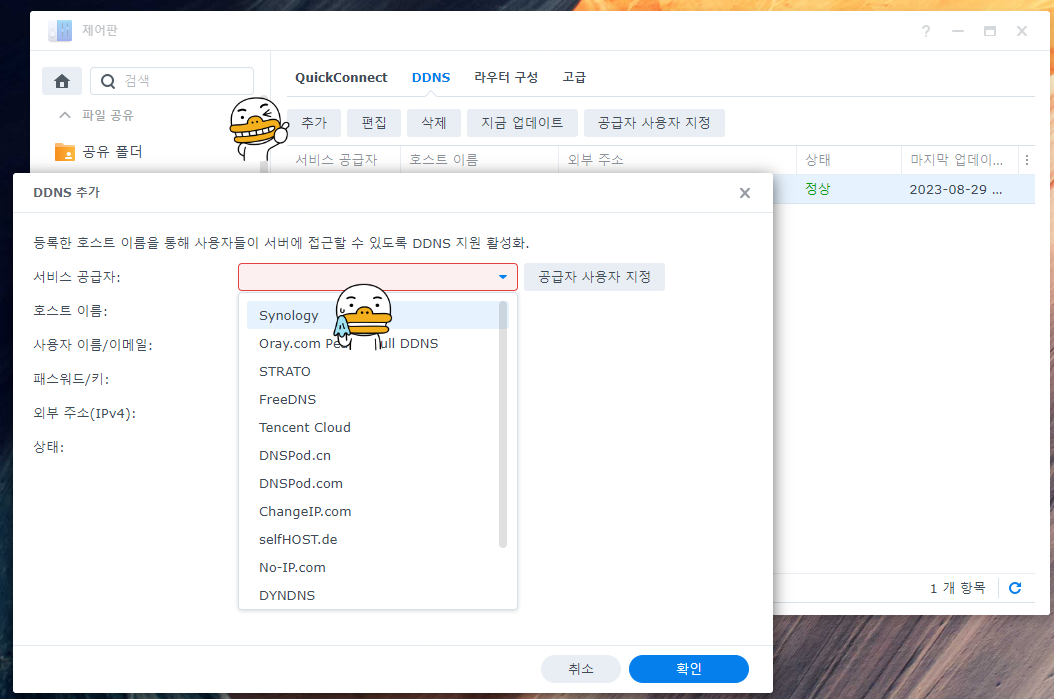The image size is (1054, 699).
Task: Sort by 상태 column header
Action: click(x=849, y=160)
